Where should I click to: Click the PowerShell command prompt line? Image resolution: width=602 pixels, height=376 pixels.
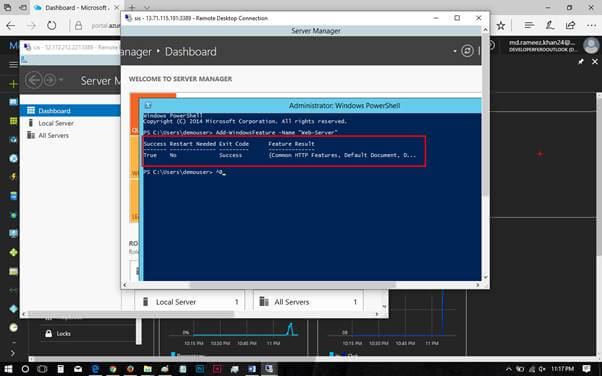184,172
